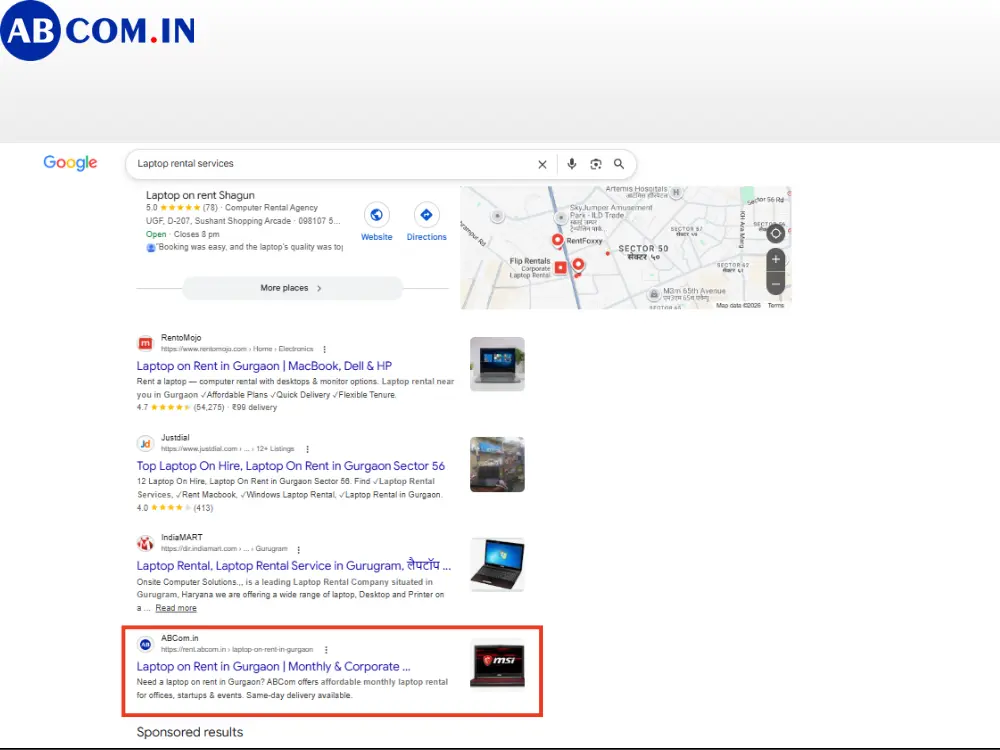Open image search with camera lens icon

tap(596, 164)
